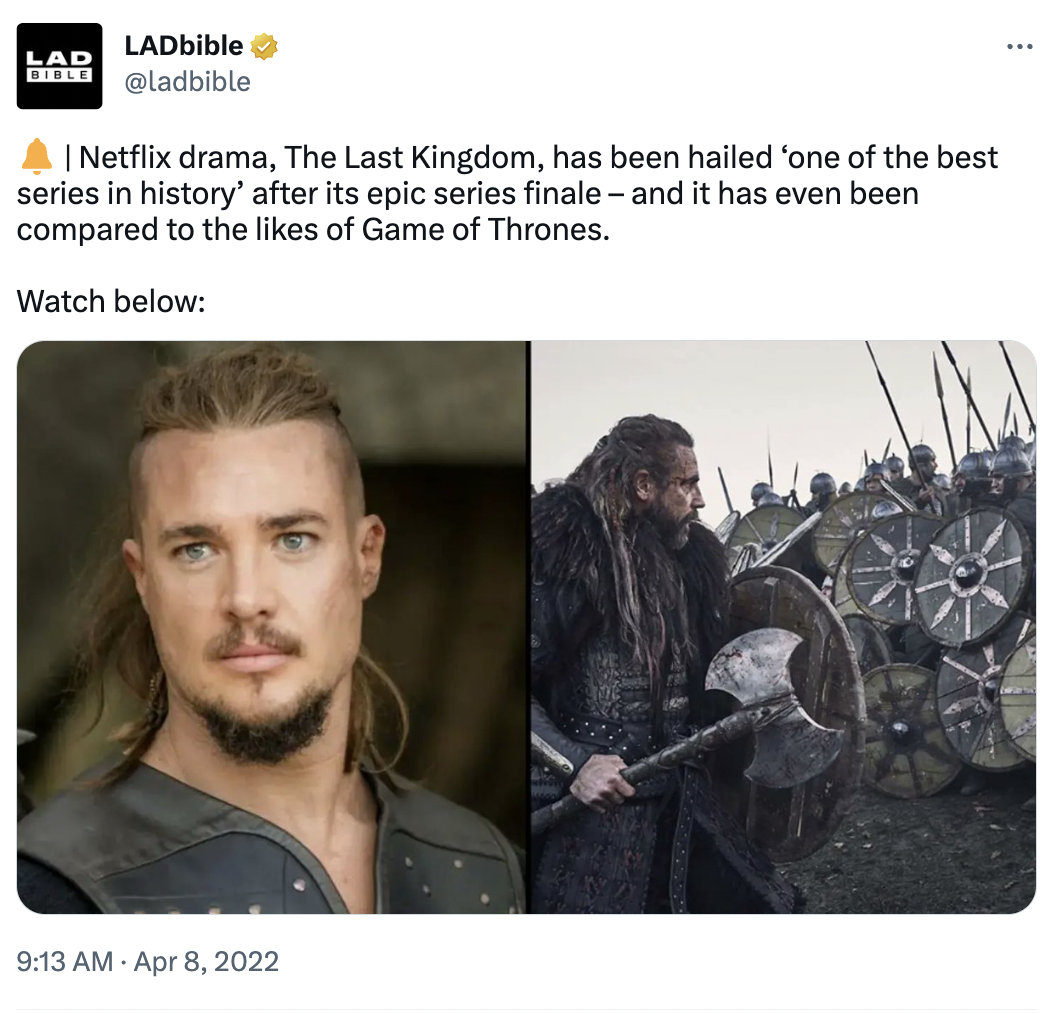This screenshot has height=1014, width=1052.
Task: Click the 9:13 AM timestamp
Action: click(65, 962)
